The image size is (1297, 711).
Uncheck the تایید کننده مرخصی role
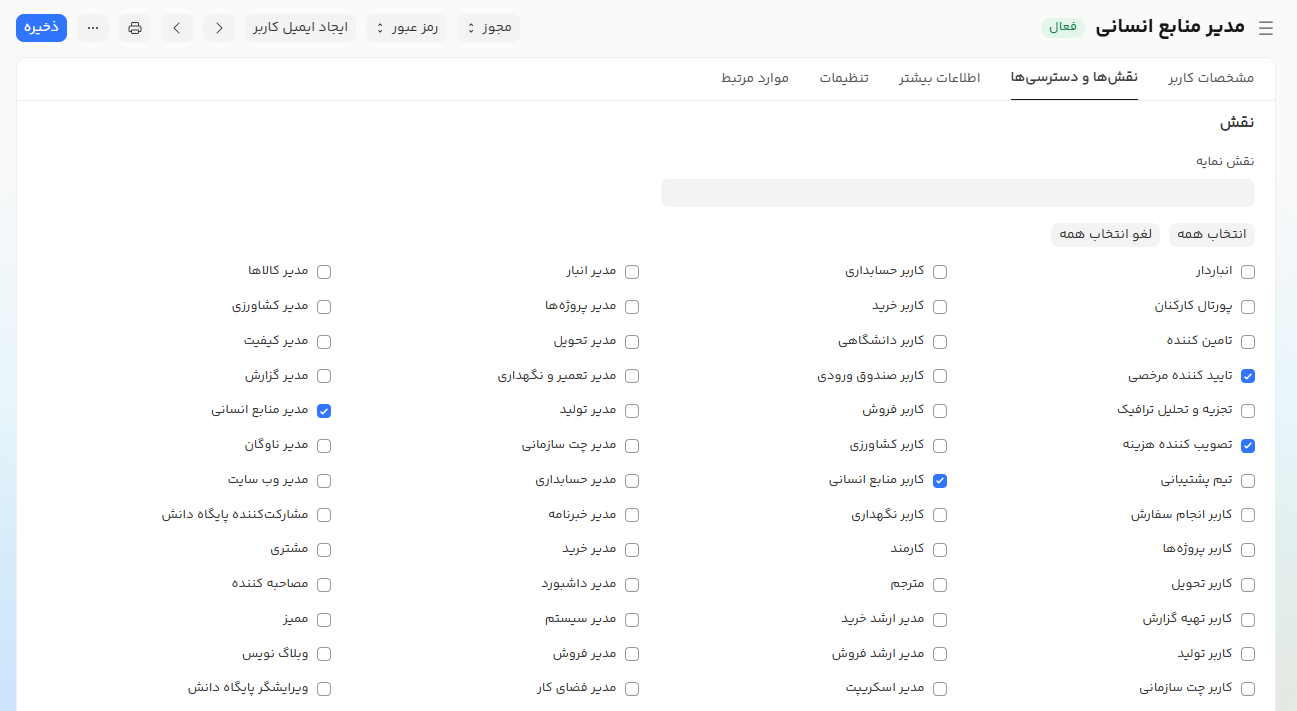coord(1248,376)
